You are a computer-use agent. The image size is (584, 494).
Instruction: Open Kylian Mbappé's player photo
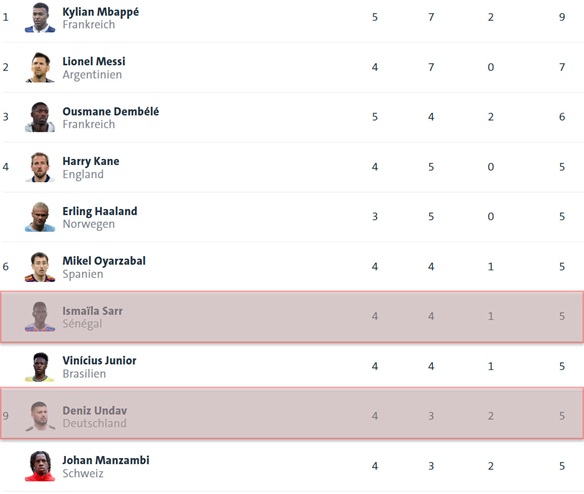coord(40,18)
